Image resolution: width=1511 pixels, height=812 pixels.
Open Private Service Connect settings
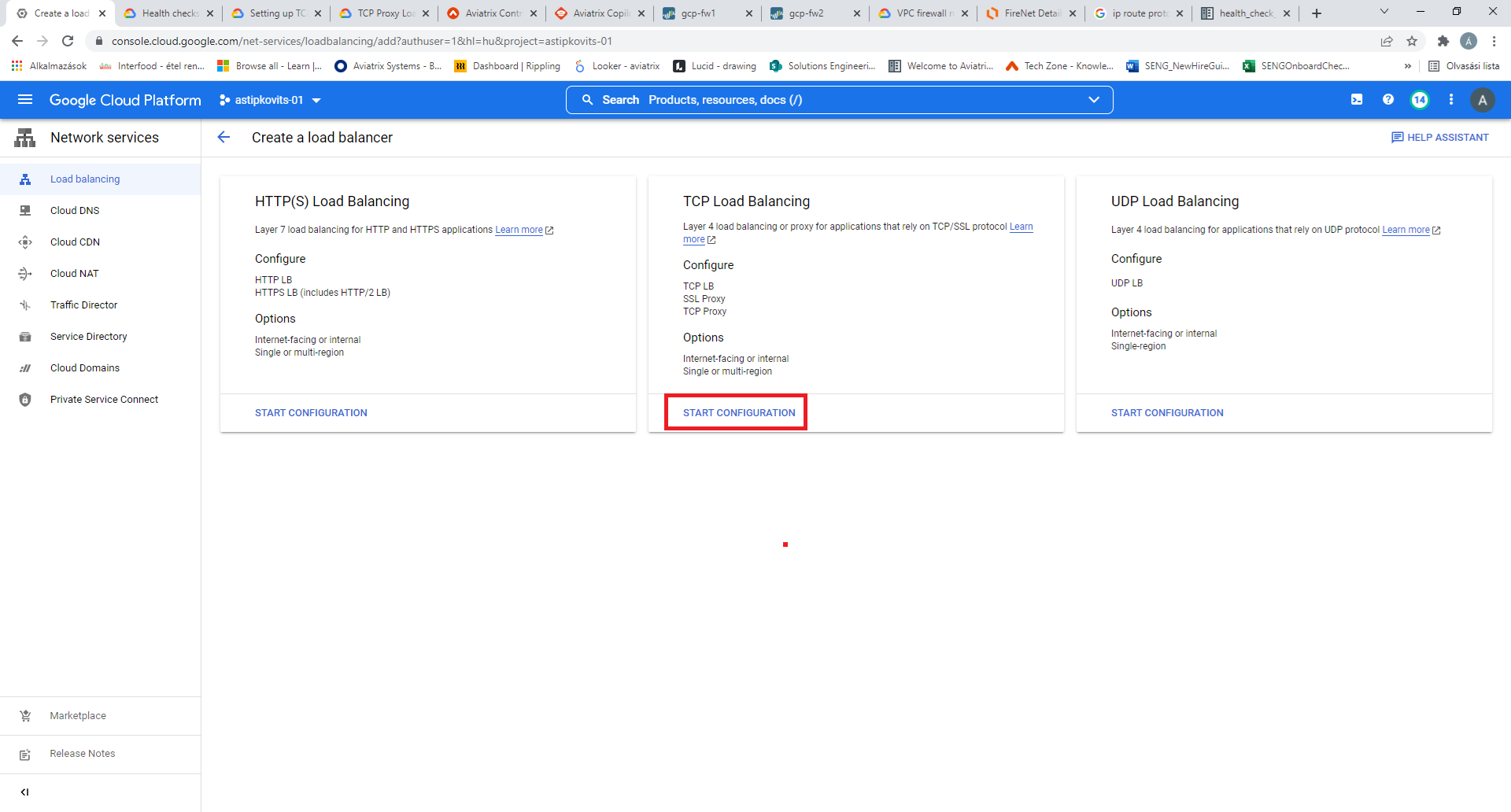pos(103,399)
